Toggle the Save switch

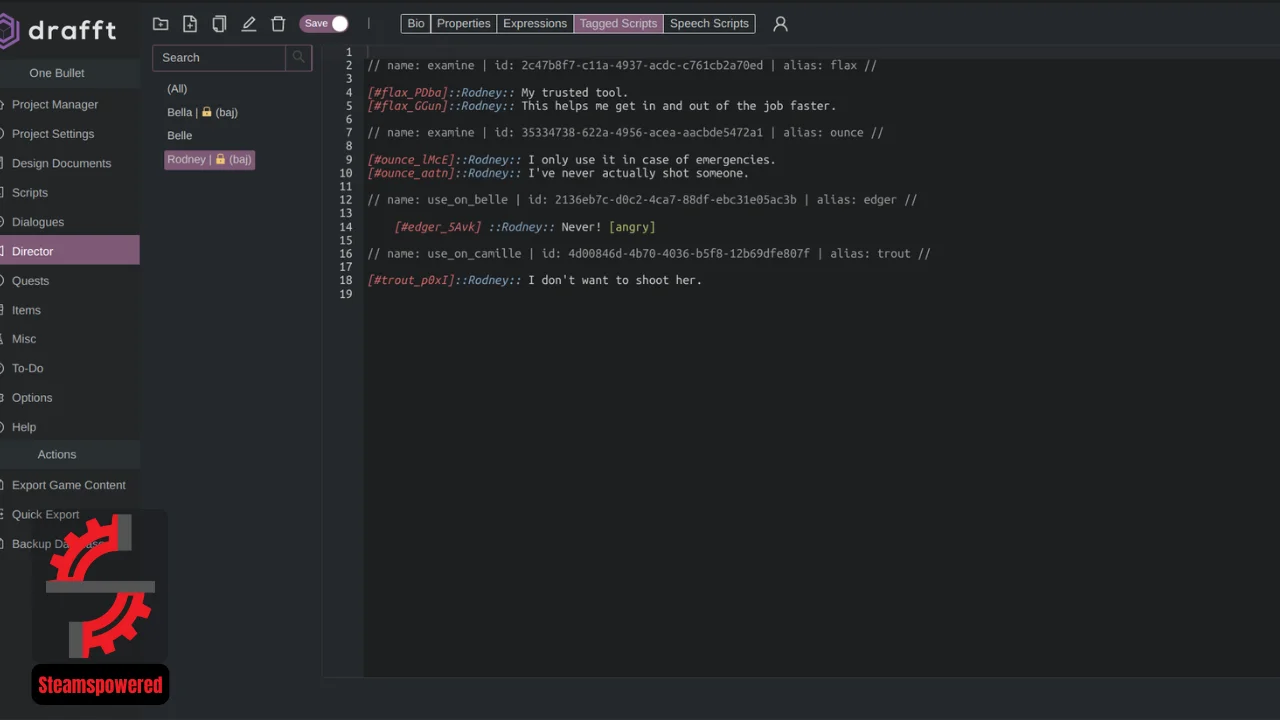(x=324, y=23)
